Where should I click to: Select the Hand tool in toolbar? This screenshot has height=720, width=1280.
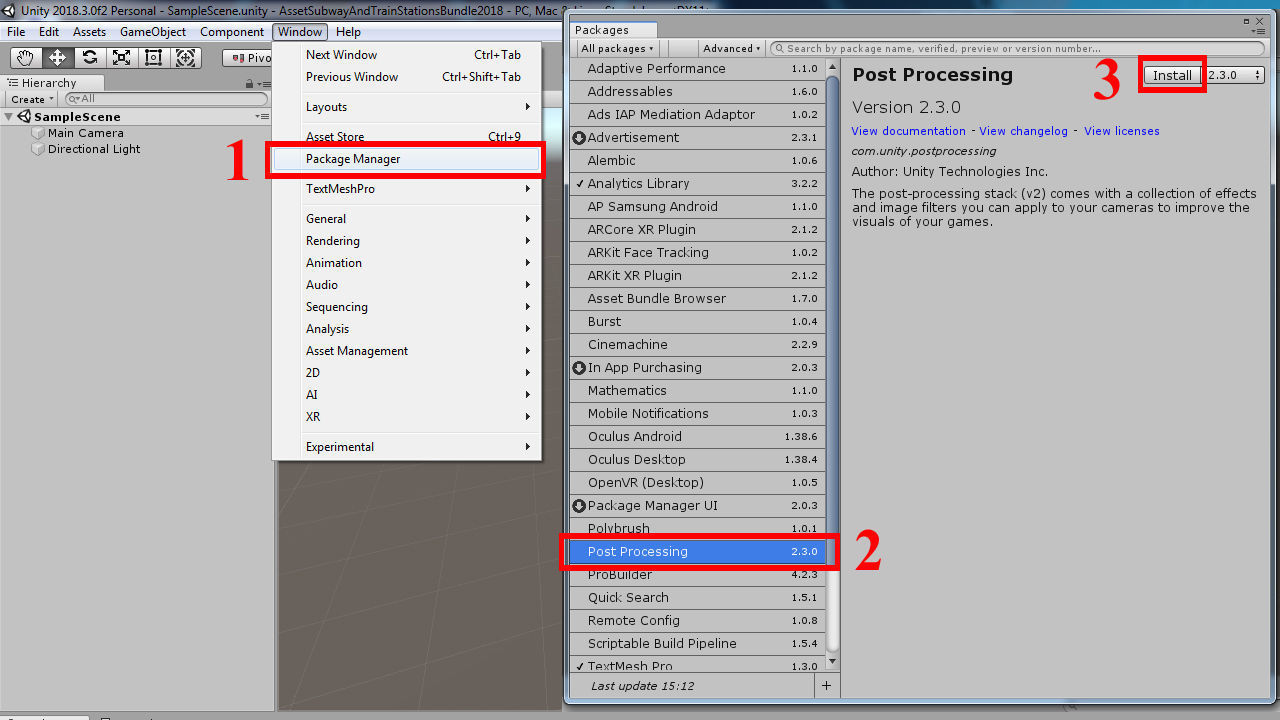[25, 58]
